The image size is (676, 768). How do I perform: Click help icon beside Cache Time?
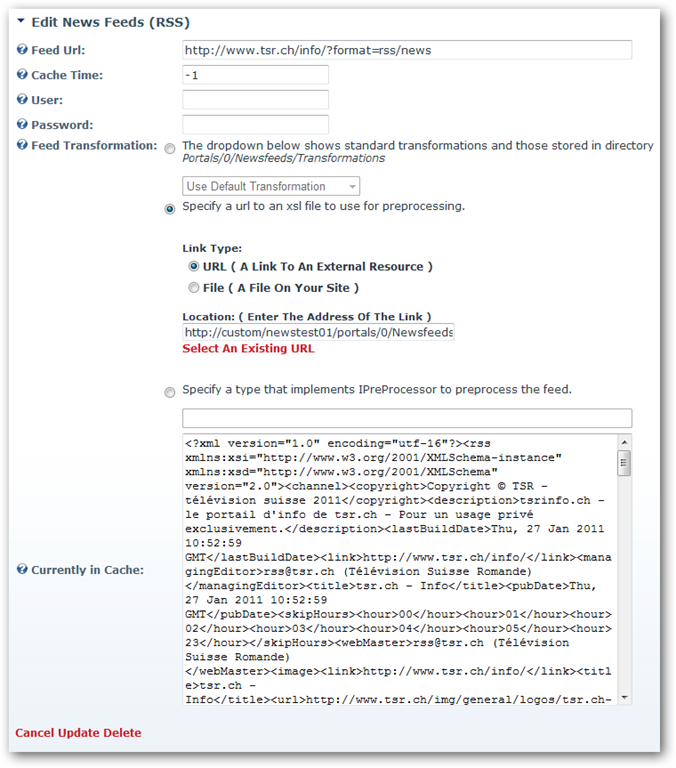[x=22, y=74]
